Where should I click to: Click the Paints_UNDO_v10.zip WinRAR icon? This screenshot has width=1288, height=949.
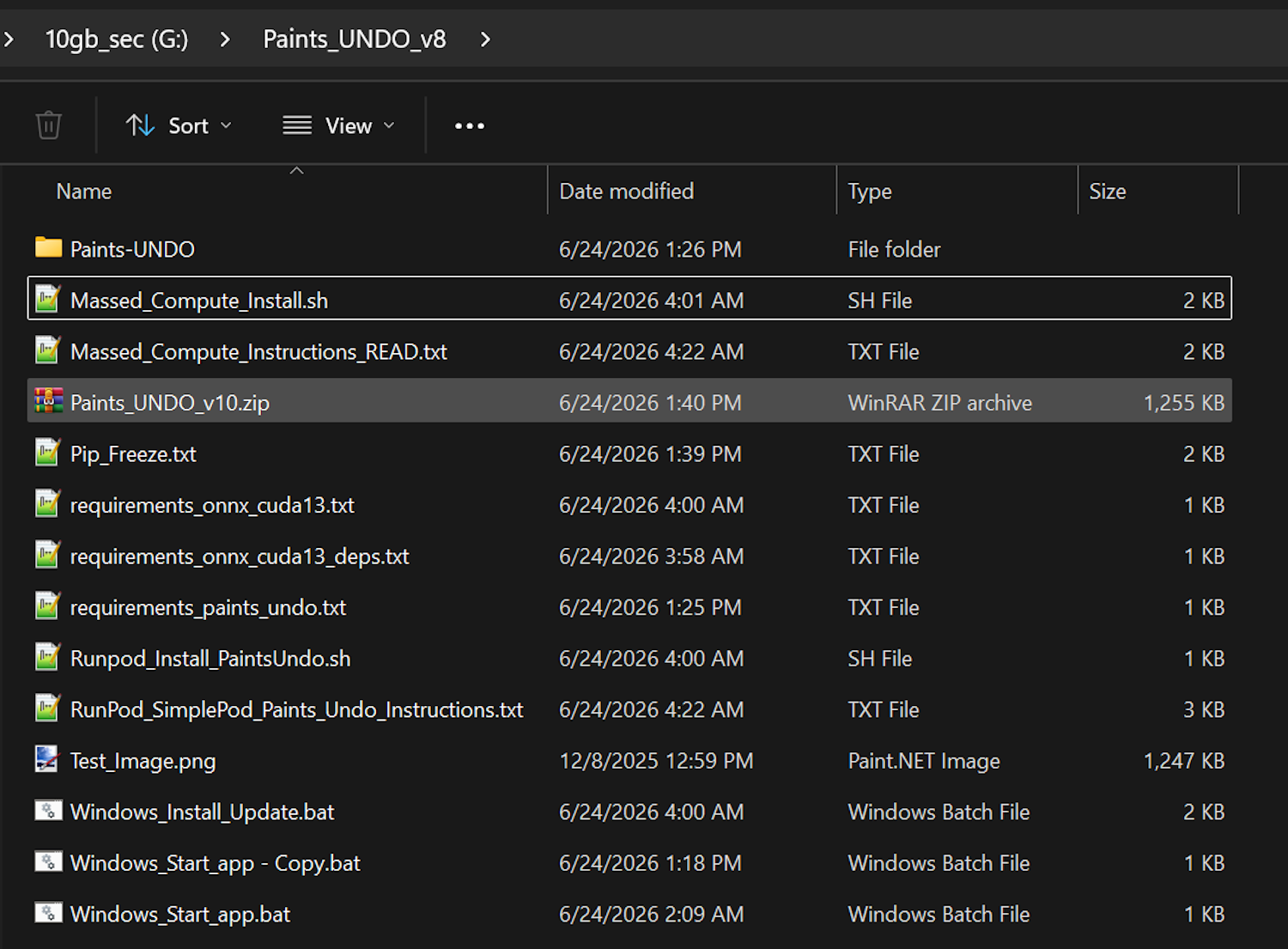click(x=48, y=401)
